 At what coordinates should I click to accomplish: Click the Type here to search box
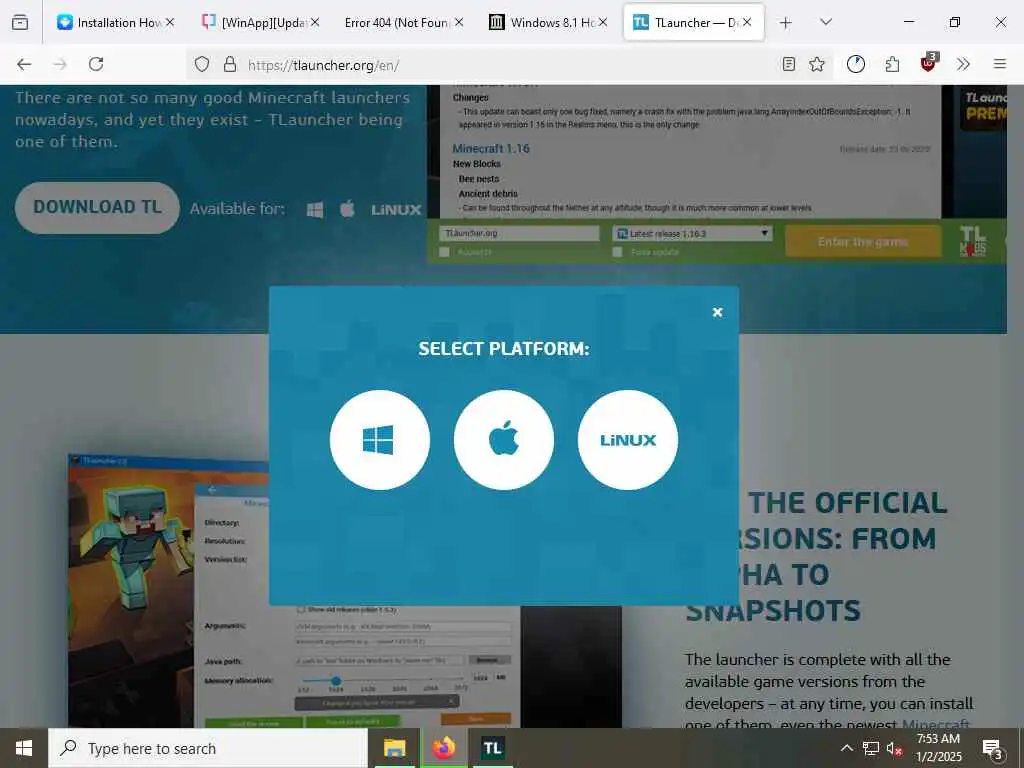(x=208, y=748)
